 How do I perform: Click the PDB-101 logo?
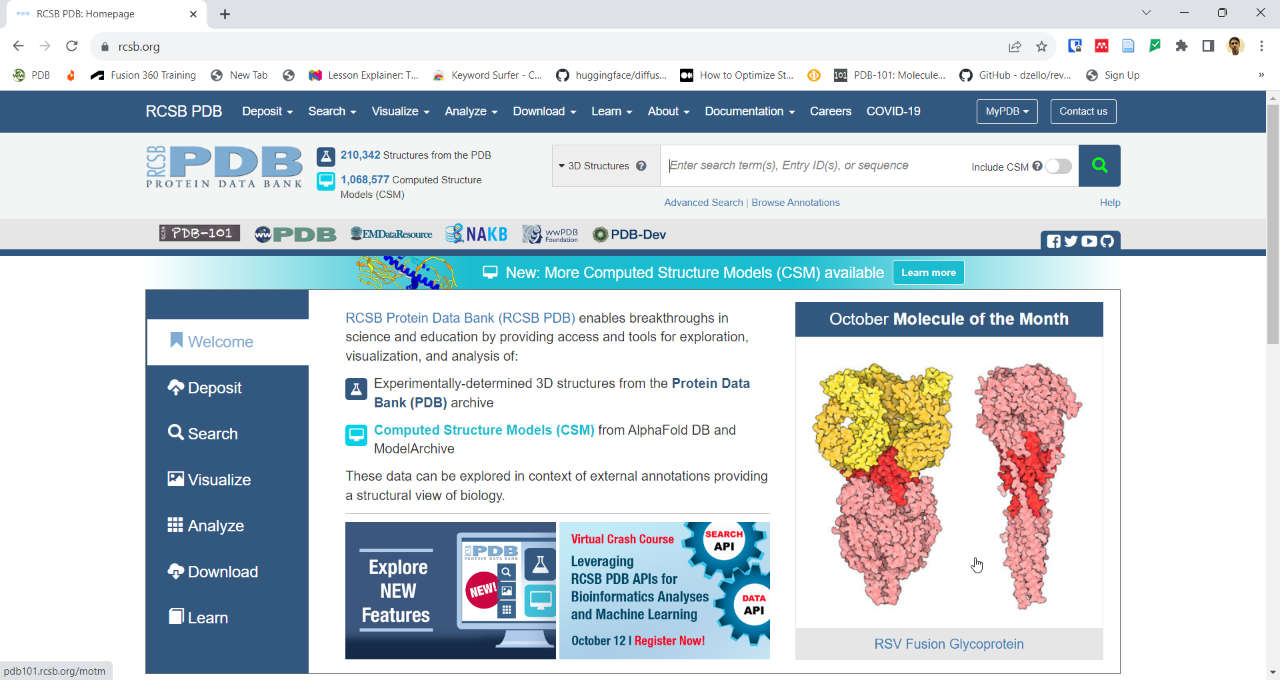(198, 233)
